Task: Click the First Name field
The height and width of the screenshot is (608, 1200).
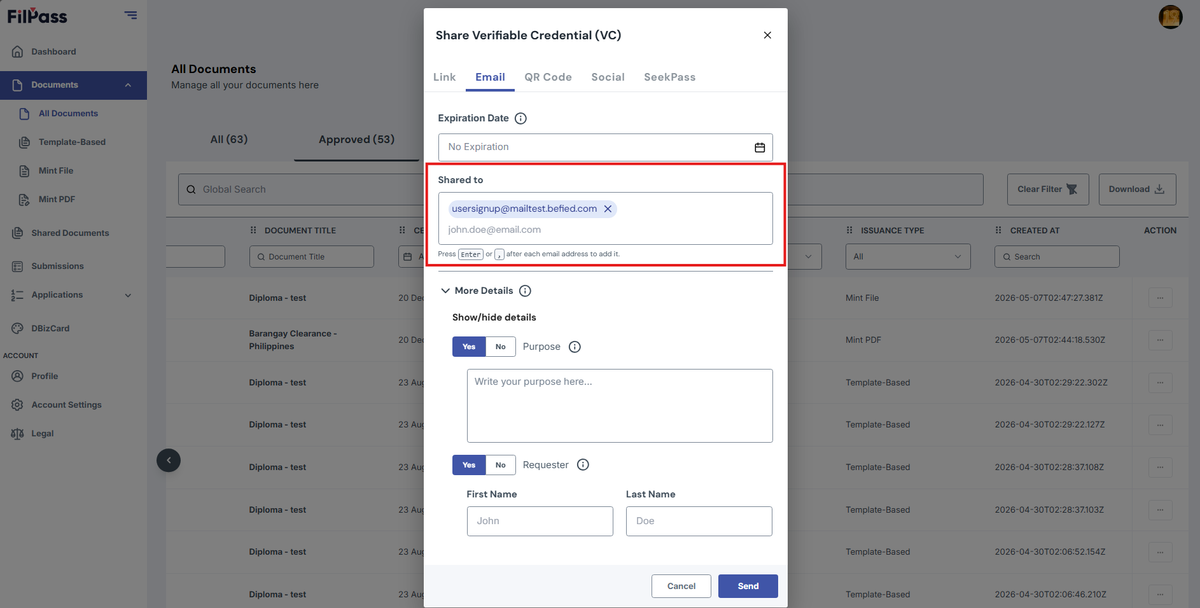Action: (x=540, y=521)
